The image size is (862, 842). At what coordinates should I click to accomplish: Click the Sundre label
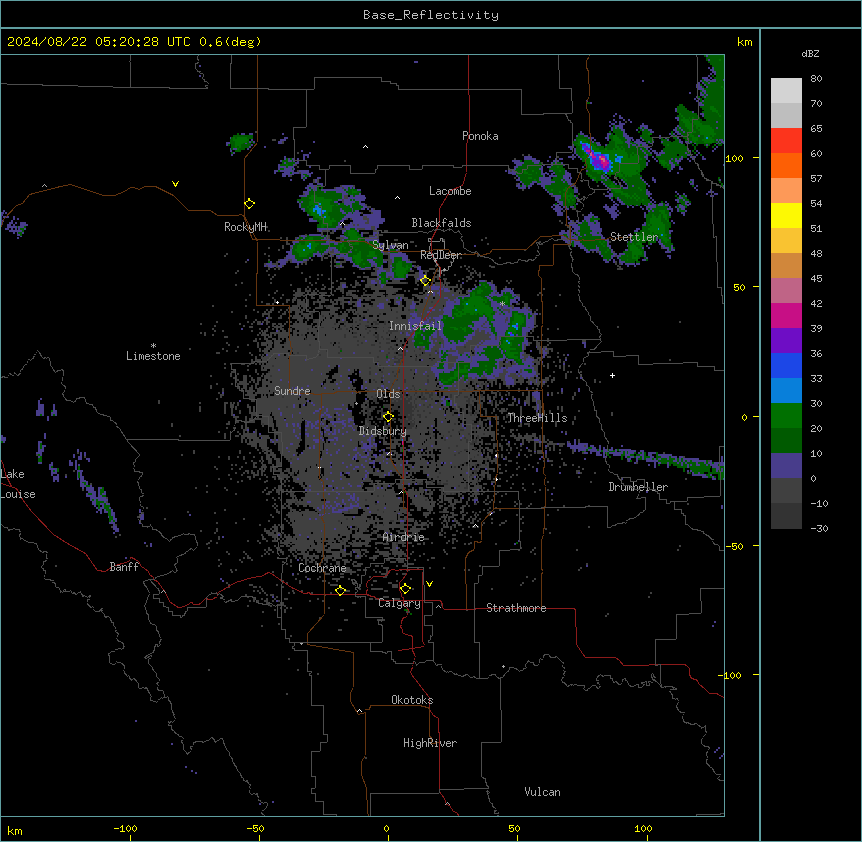(292, 391)
